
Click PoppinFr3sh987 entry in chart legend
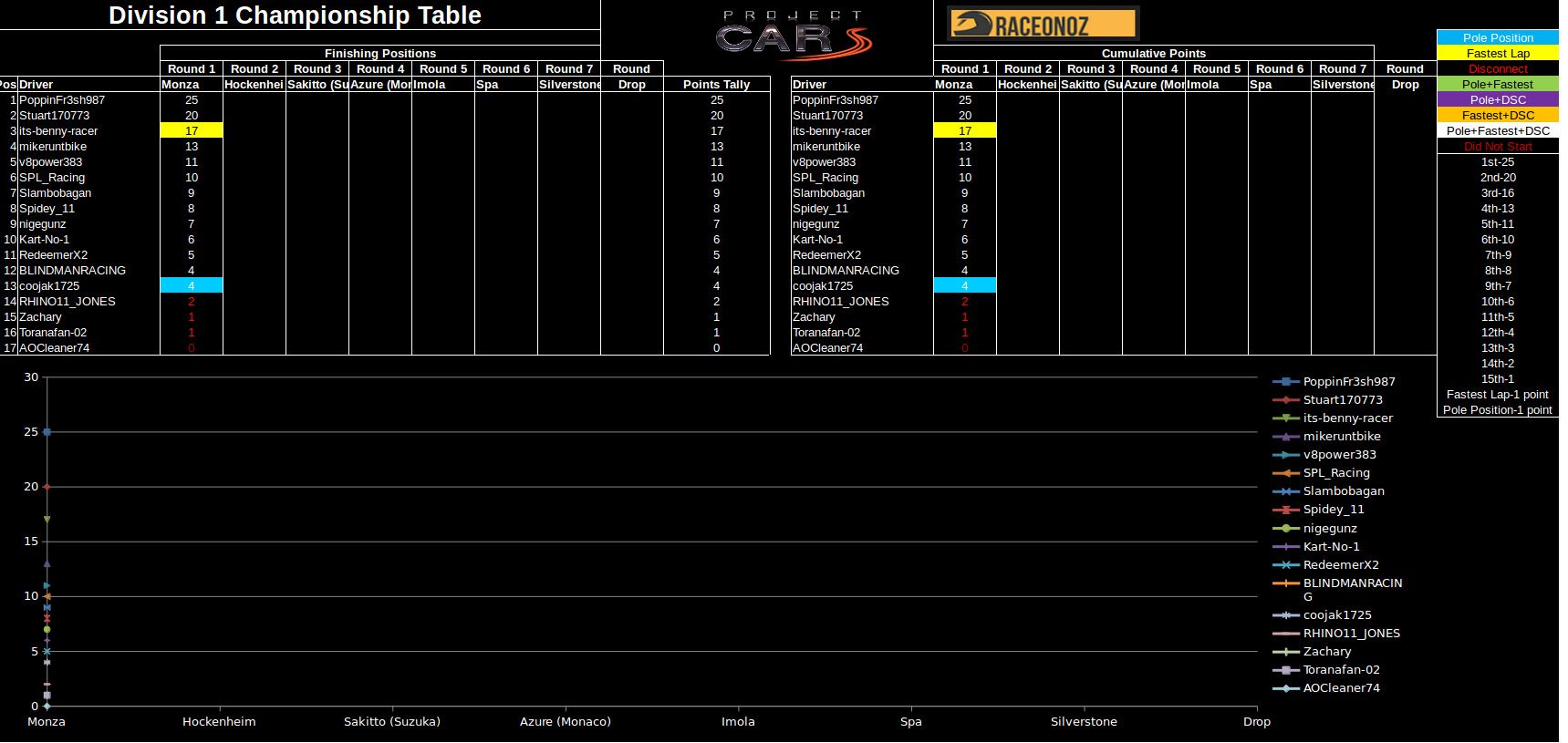(1334, 381)
